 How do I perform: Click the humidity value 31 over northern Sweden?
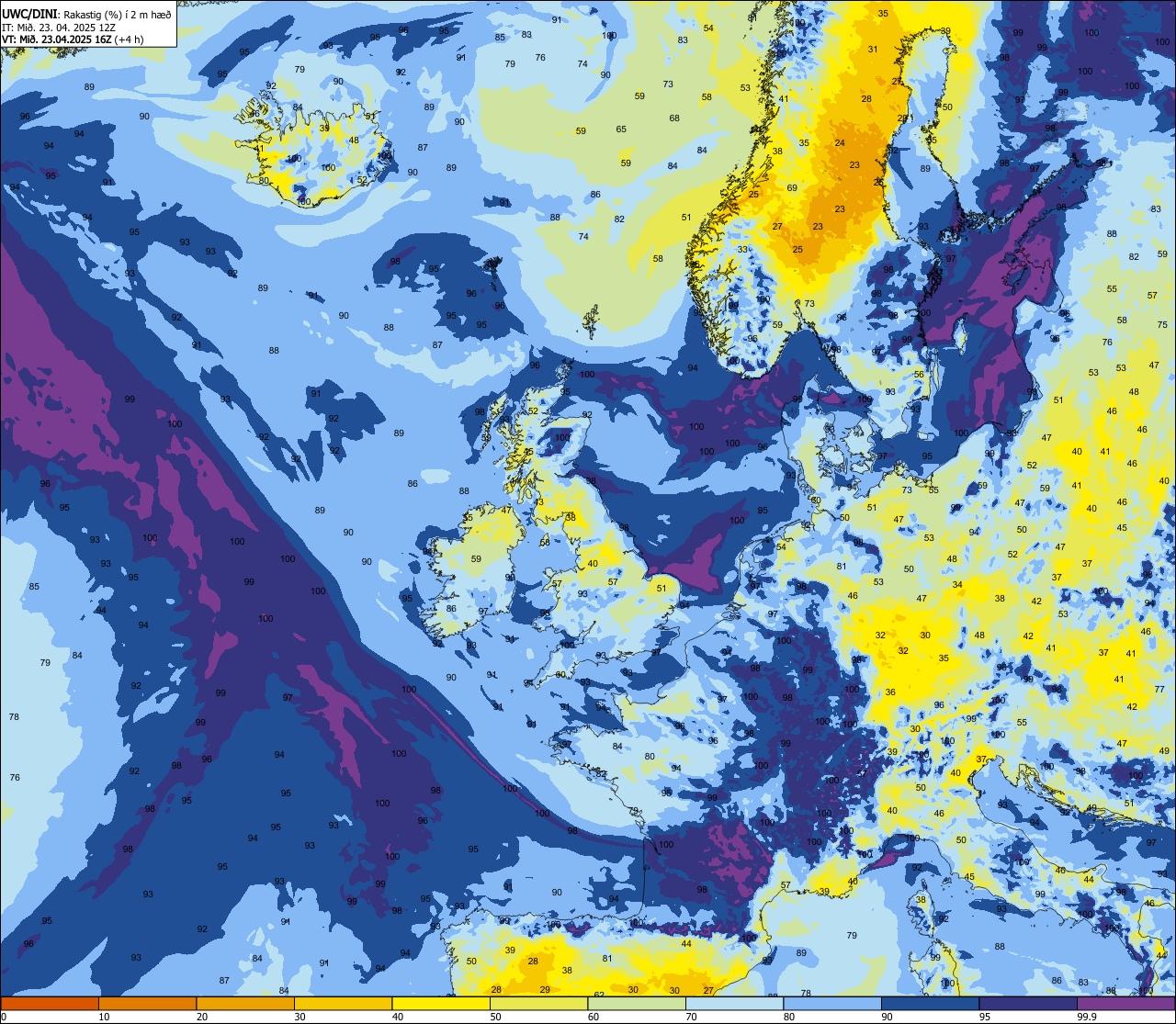coord(873,50)
